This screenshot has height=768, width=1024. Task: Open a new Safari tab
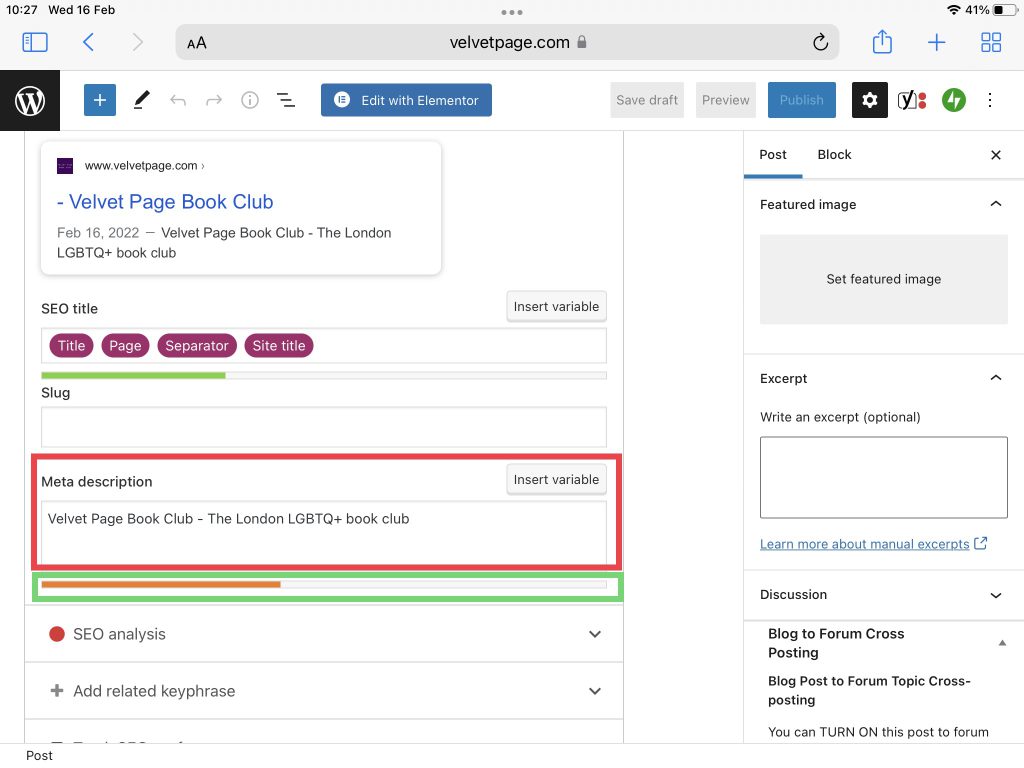pyautogui.click(x=936, y=42)
